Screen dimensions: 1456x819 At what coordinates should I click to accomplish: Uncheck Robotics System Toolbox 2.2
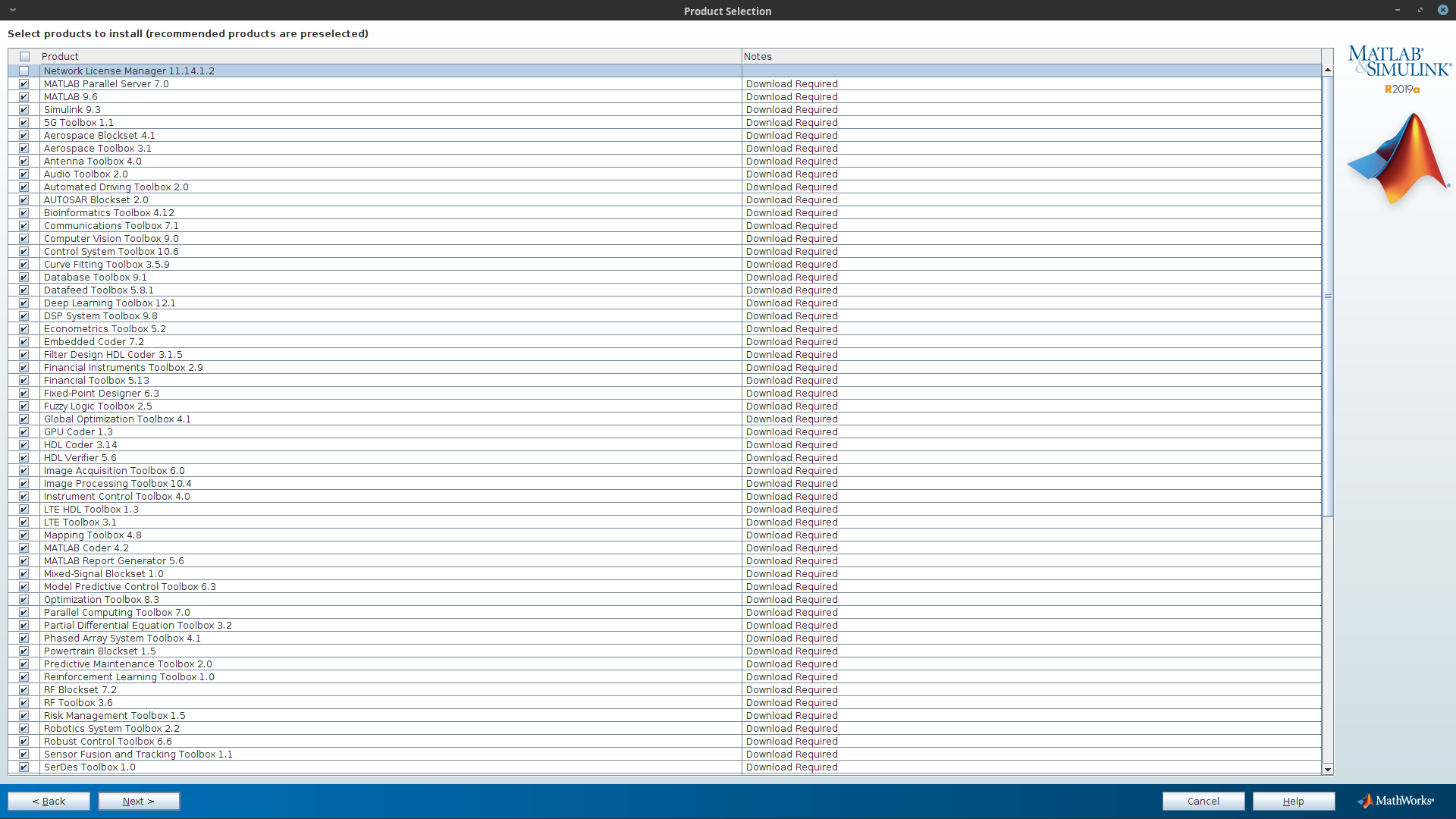24,729
